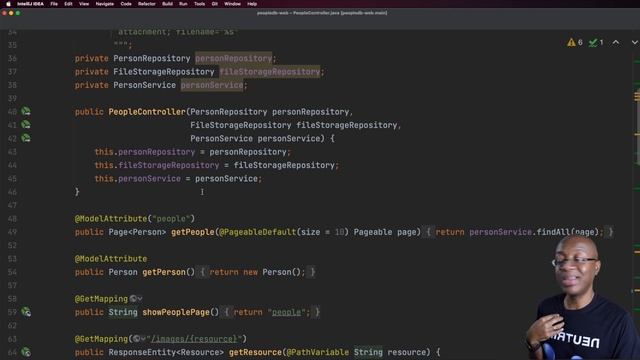
Task: Click the request mapping gutter icon on line 59
Action: pos(26,312)
